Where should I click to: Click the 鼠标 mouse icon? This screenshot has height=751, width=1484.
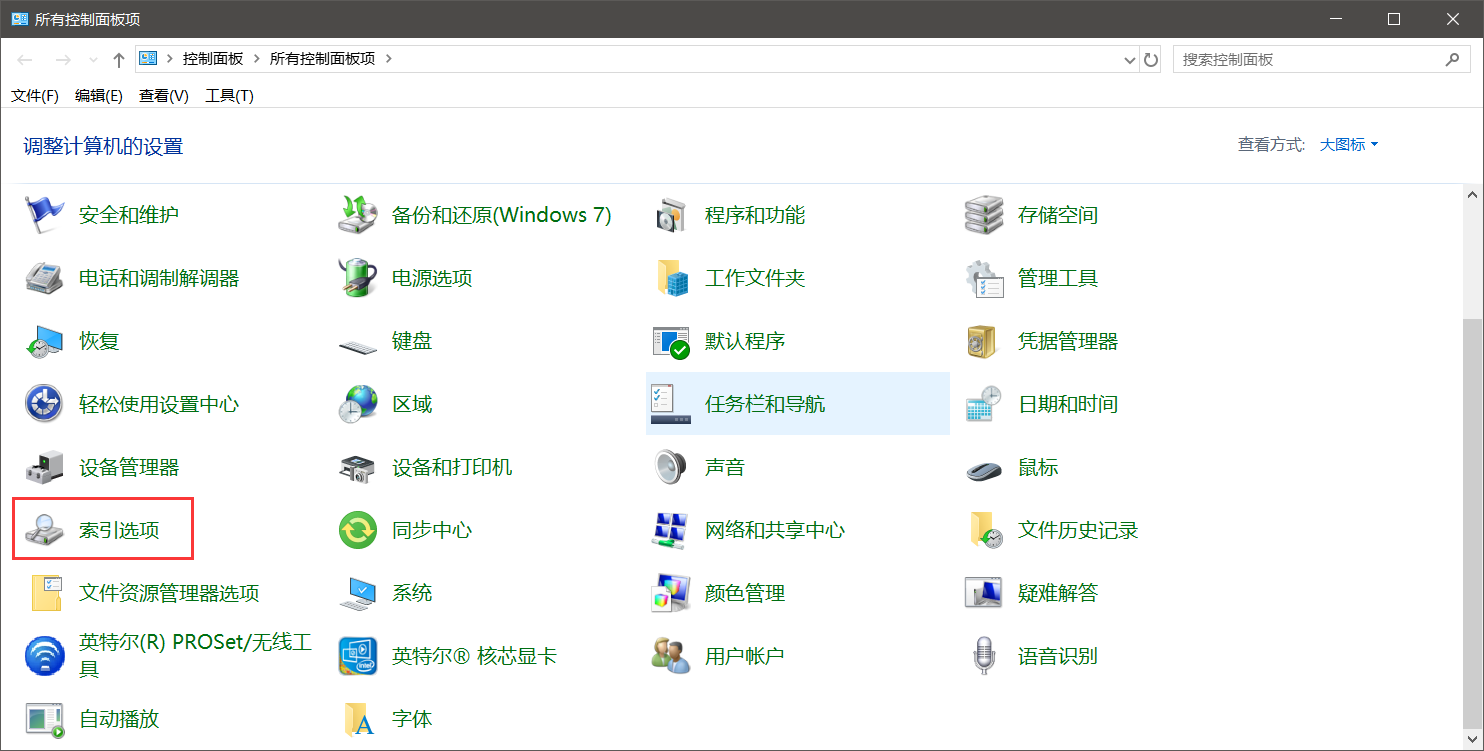tap(984, 469)
